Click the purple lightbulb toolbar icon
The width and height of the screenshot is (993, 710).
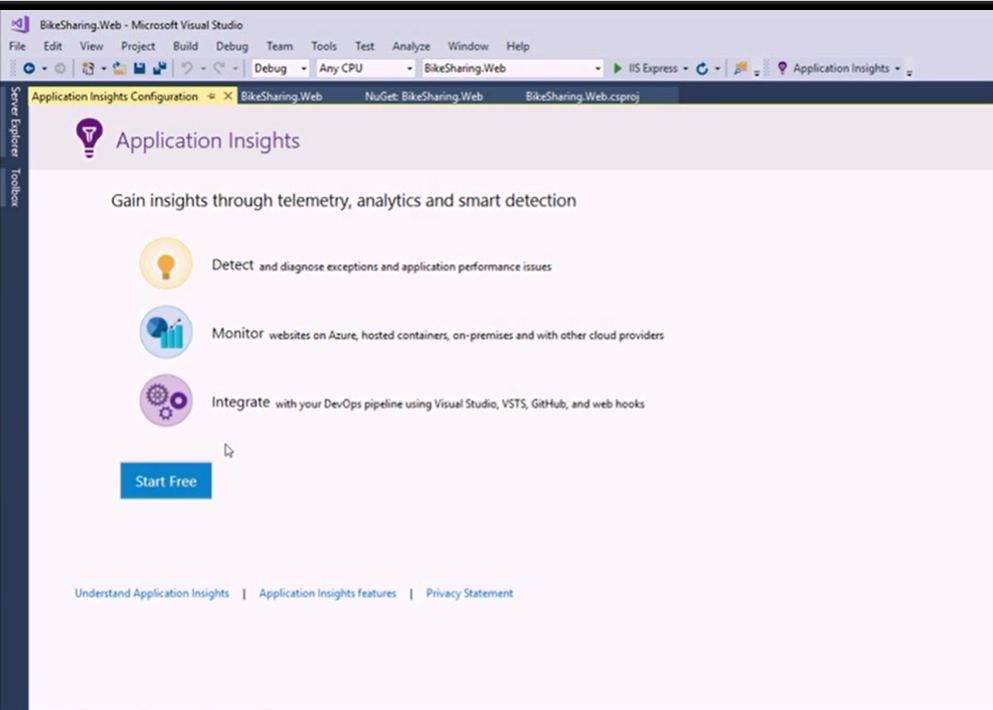pos(782,68)
